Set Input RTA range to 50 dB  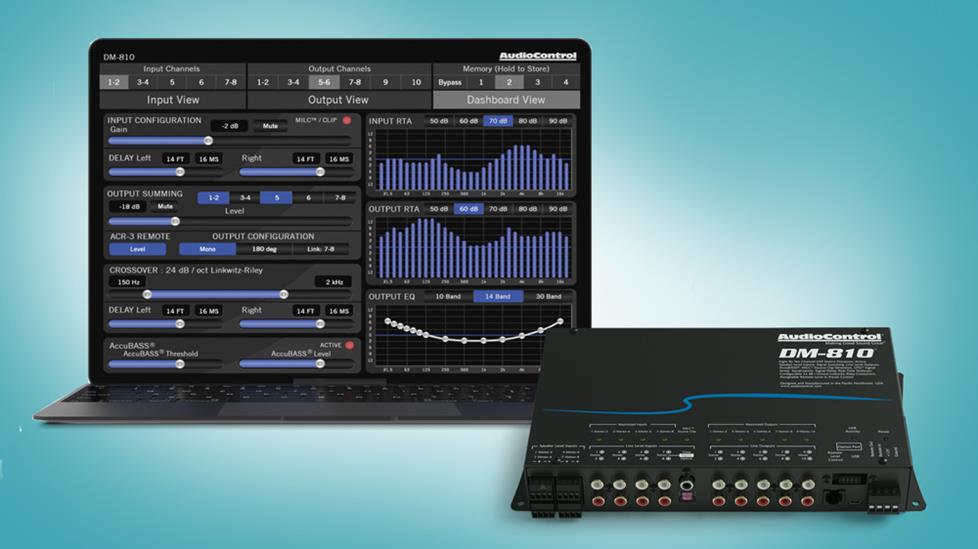click(438, 121)
